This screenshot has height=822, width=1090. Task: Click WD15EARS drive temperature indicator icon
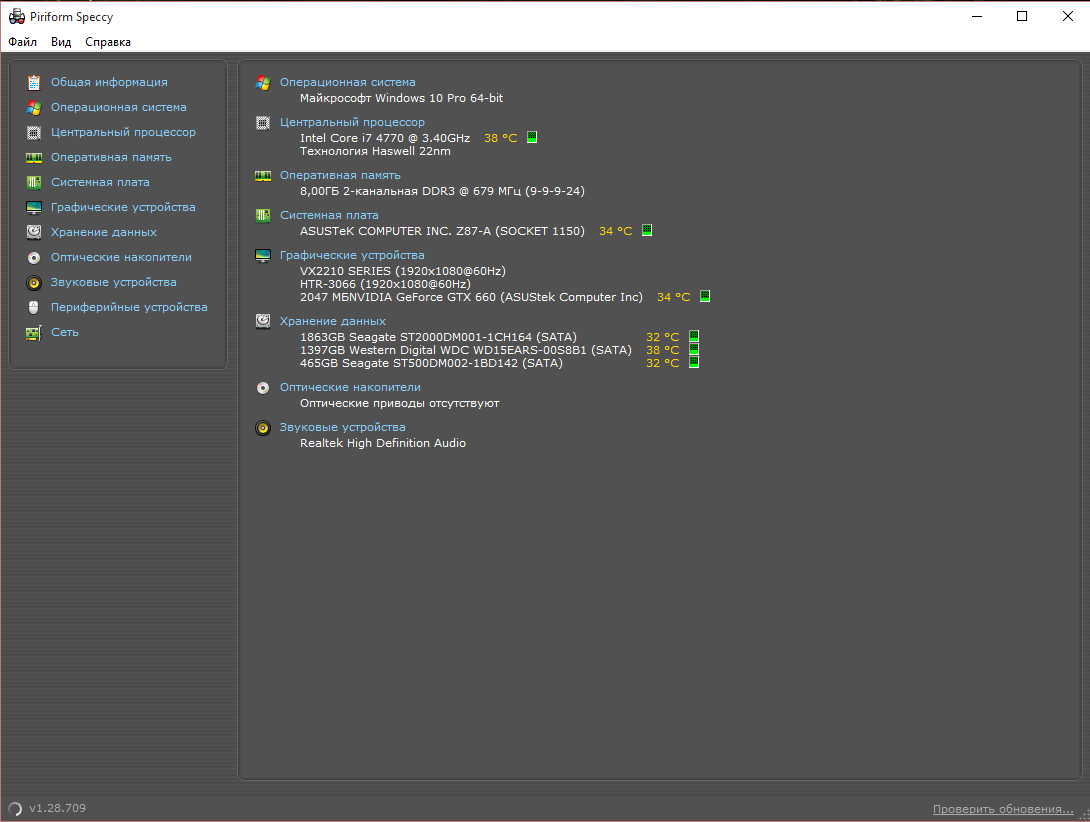point(694,349)
